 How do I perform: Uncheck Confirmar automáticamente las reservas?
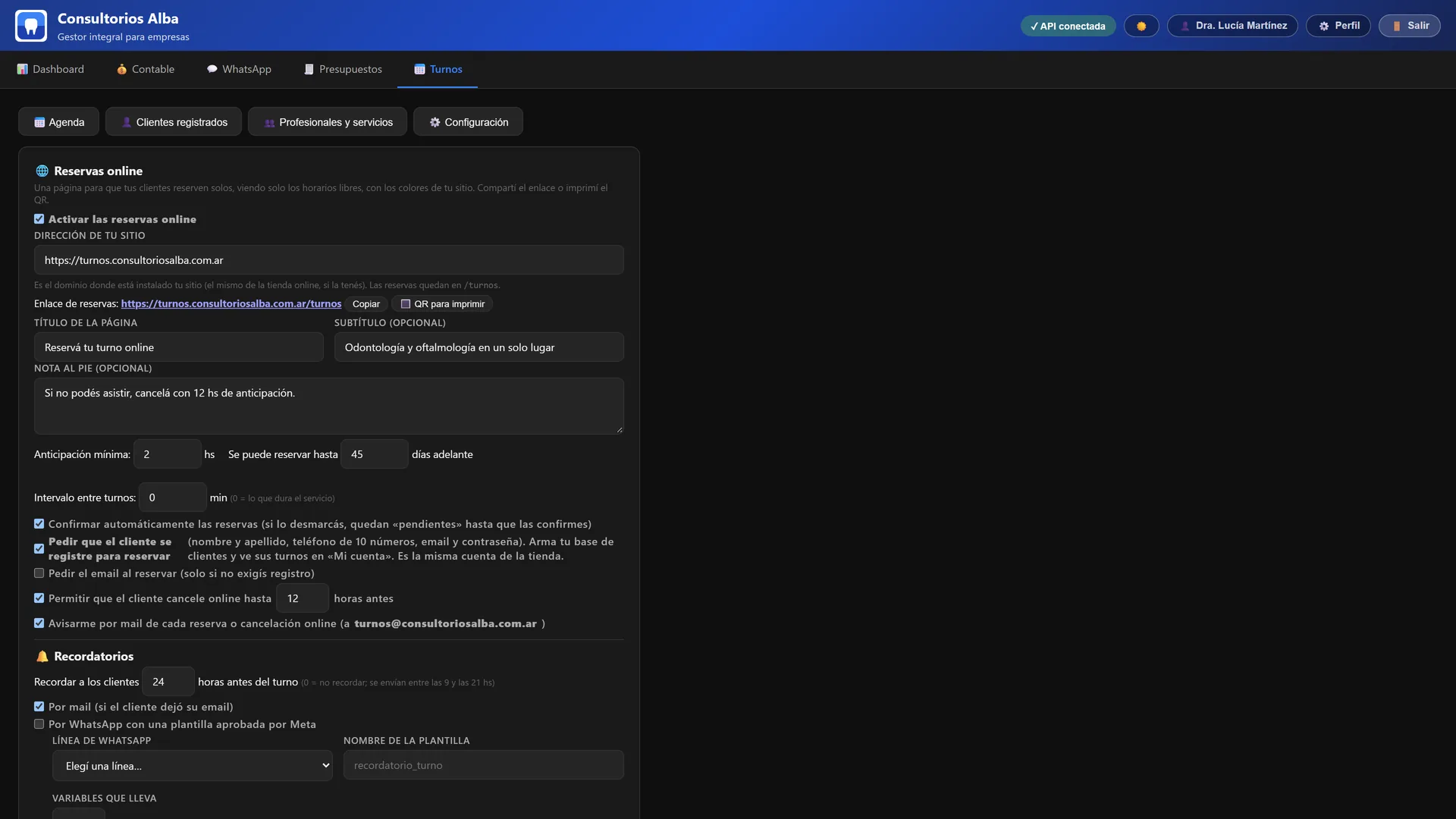[x=39, y=524]
